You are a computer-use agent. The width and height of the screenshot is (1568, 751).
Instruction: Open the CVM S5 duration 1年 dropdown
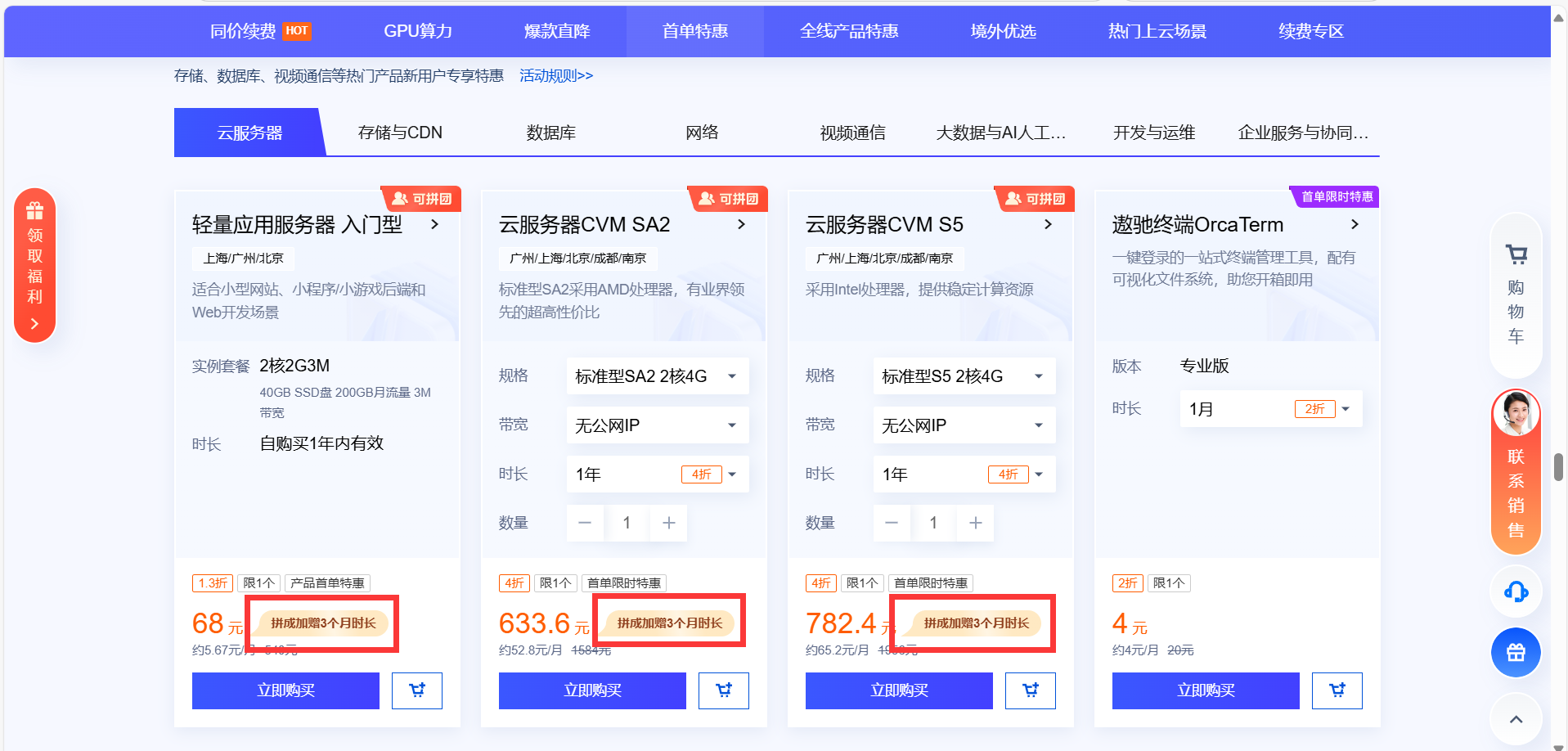tap(964, 474)
